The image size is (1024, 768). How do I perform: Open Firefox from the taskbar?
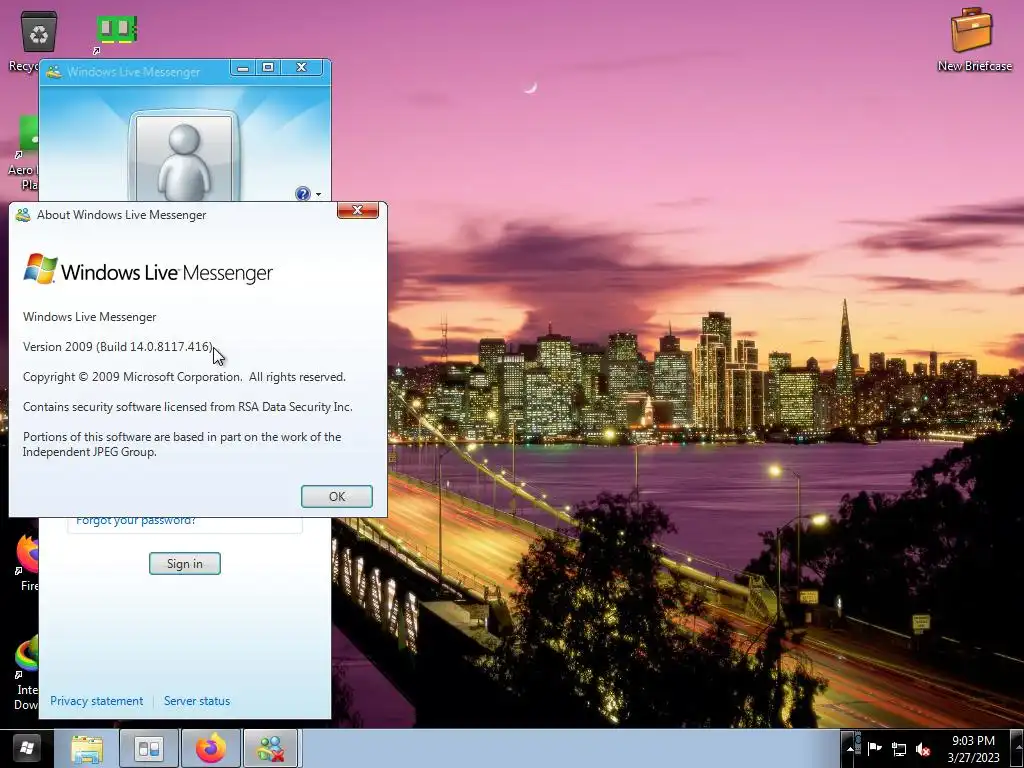click(211, 749)
